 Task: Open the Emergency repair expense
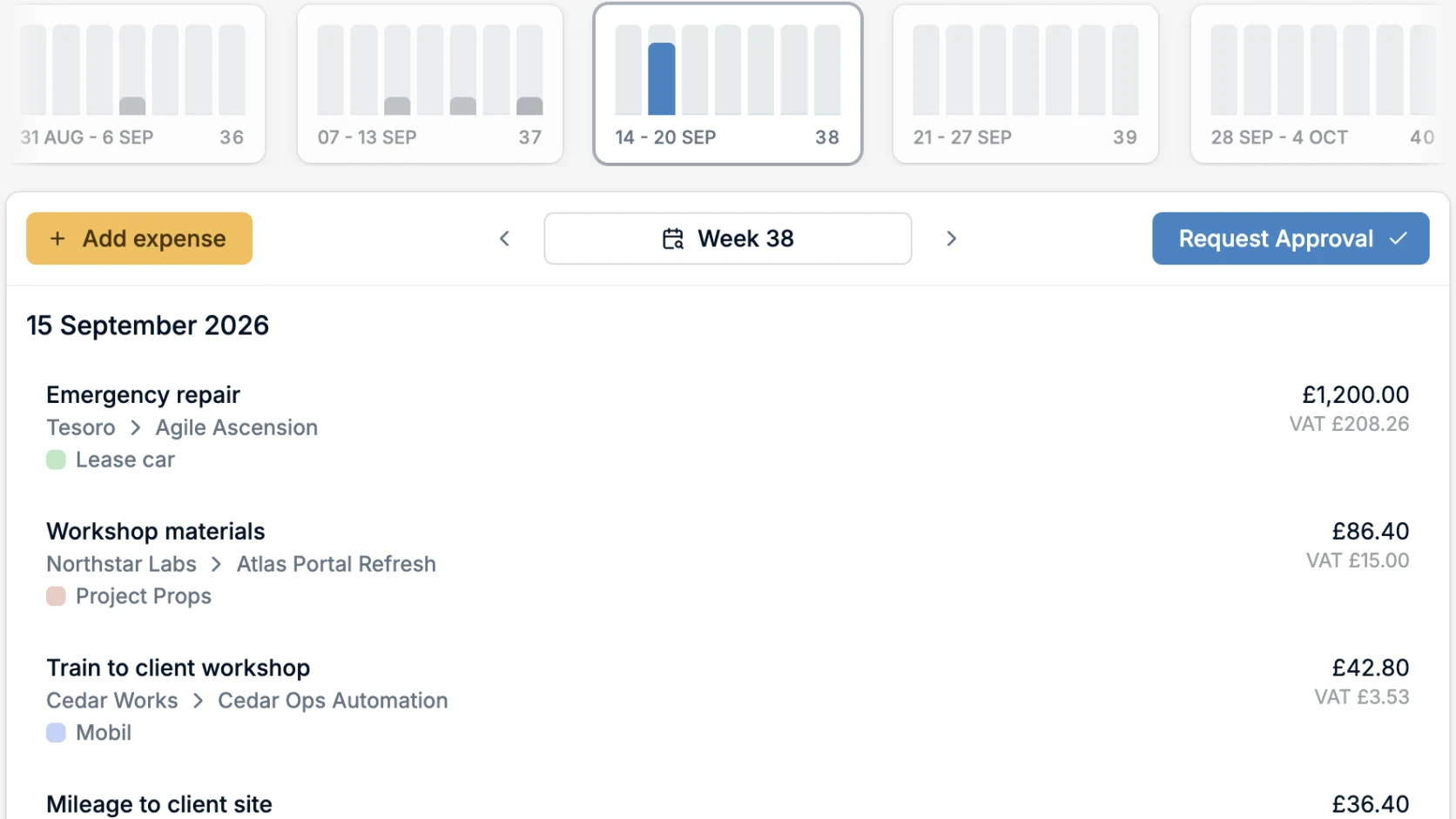point(728,426)
